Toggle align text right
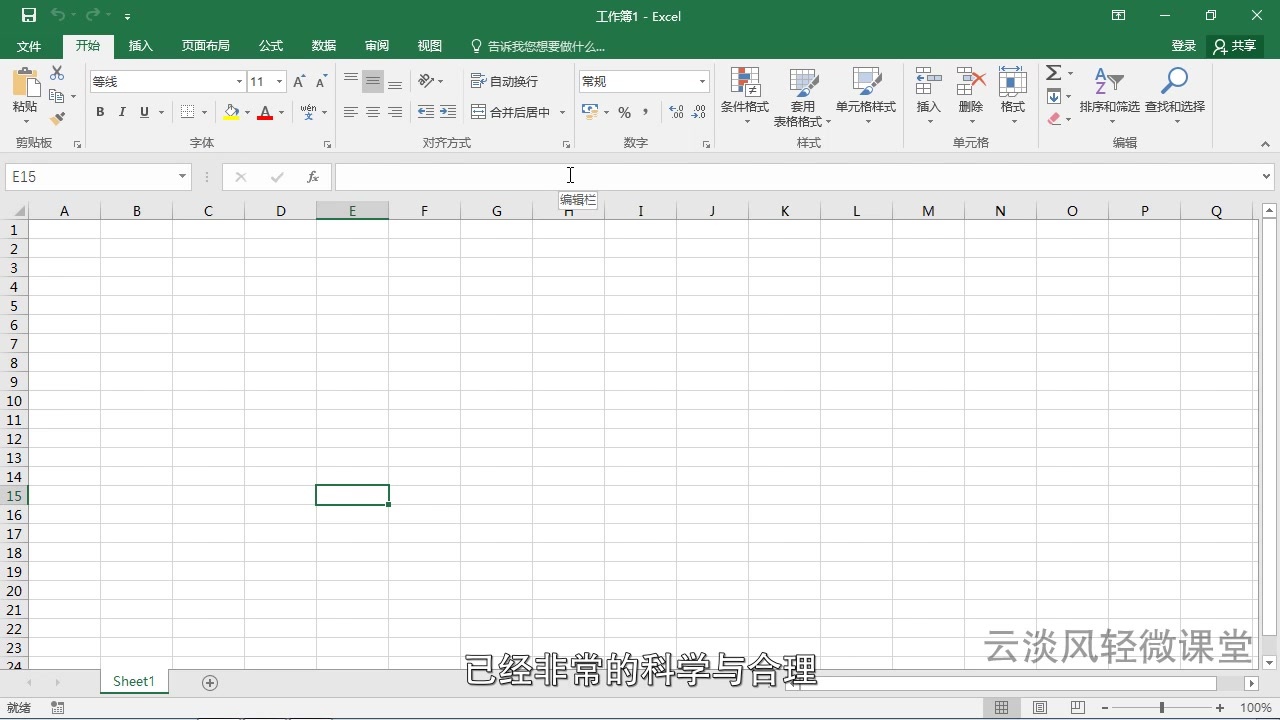1280x720 pixels. click(x=395, y=112)
